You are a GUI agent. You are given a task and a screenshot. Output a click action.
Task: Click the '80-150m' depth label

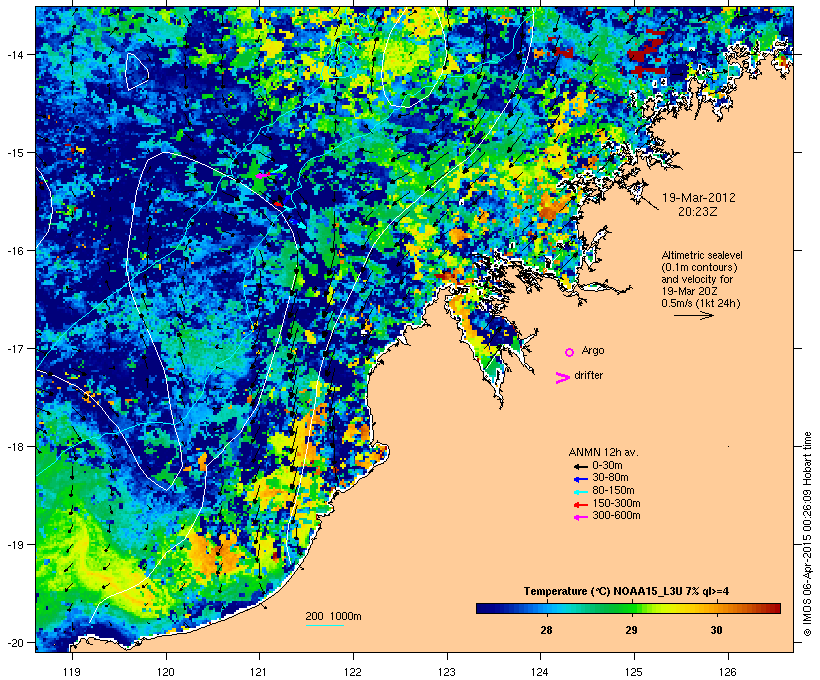coord(613,491)
